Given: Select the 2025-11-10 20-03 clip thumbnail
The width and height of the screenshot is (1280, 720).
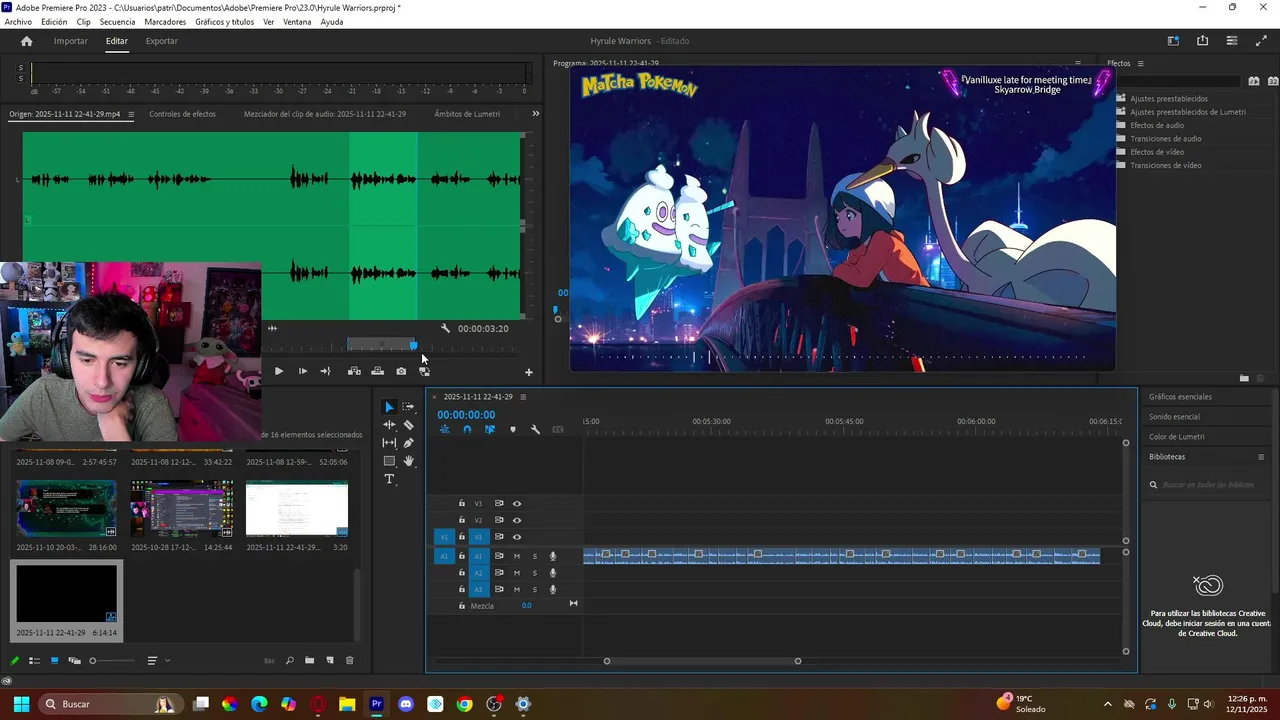Looking at the screenshot, I should 66,509.
